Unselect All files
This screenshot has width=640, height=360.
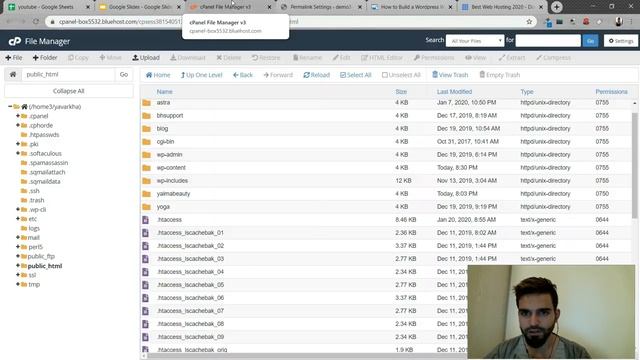[401, 75]
